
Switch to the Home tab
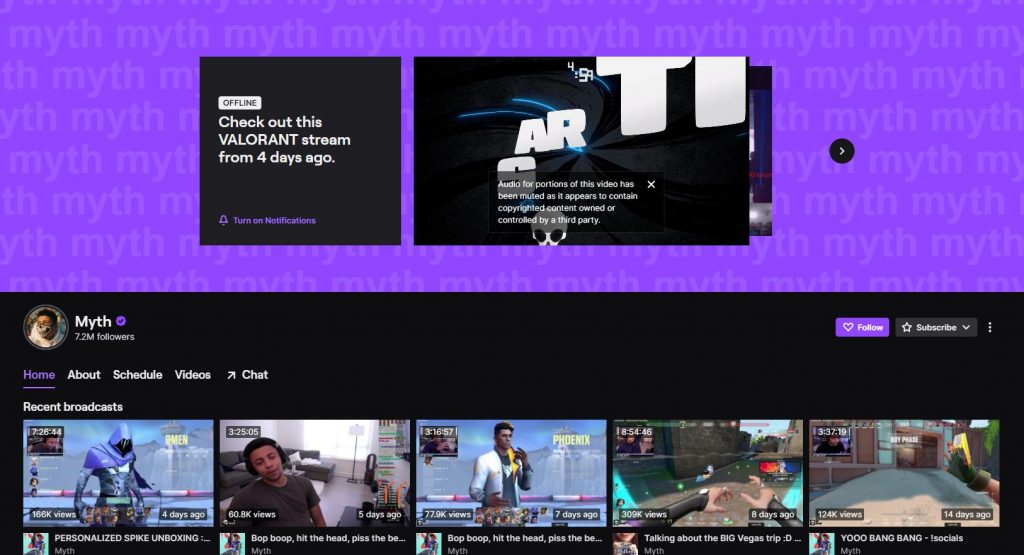tap(39, 375)
